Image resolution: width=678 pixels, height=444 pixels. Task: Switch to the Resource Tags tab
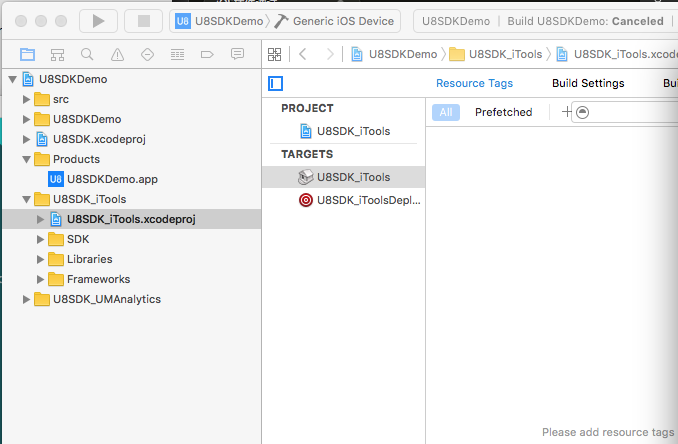pos(474,83)
